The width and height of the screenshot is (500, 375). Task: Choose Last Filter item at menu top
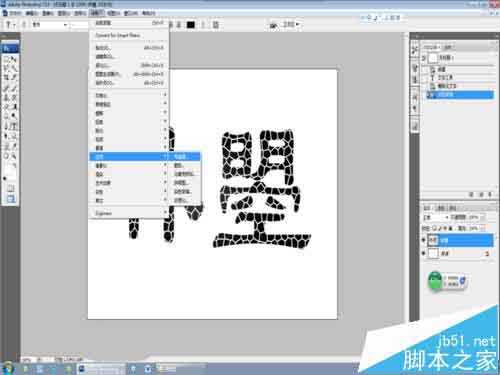click(129, 23)
